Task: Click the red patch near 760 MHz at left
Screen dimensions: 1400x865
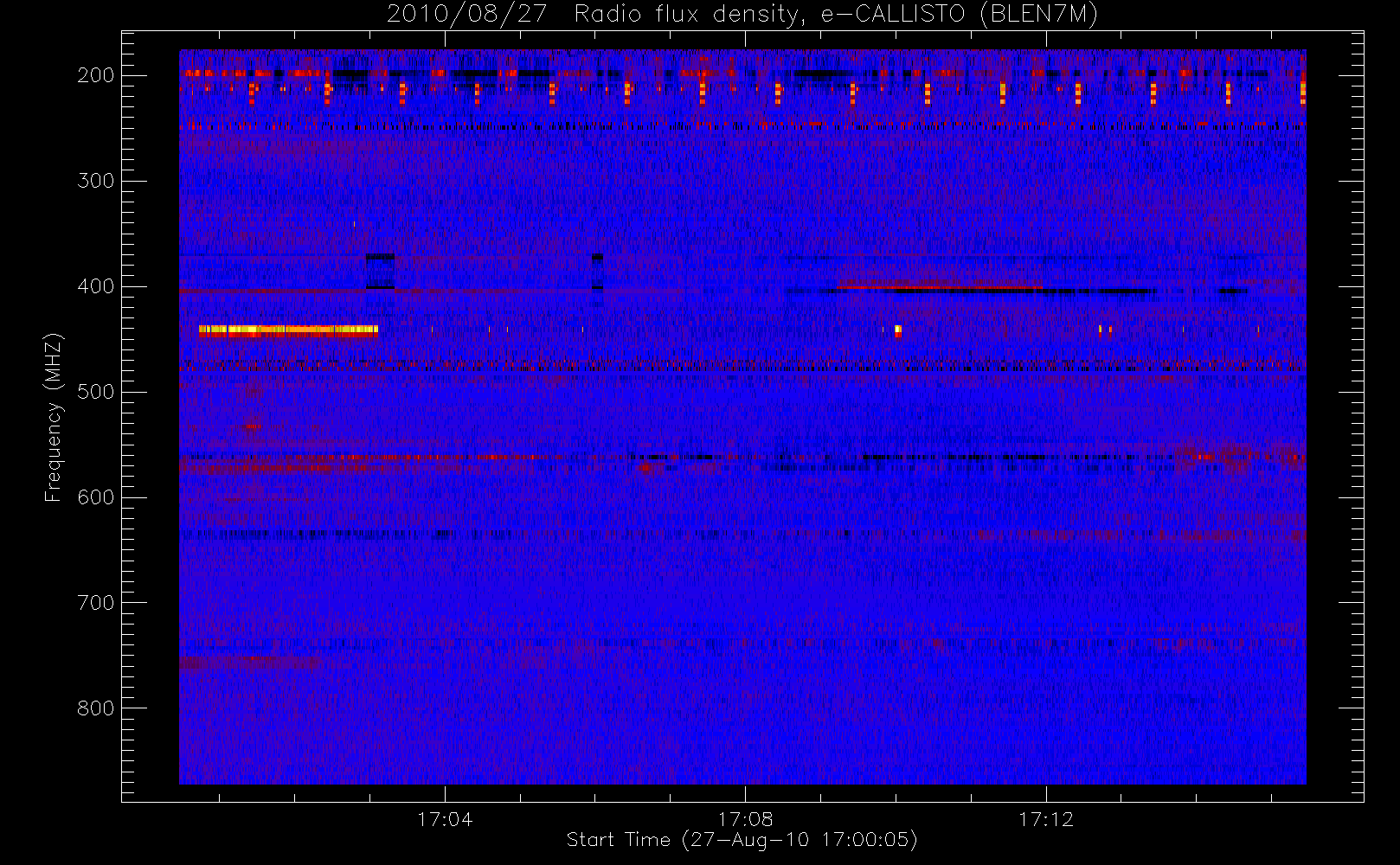Action: 249,663
